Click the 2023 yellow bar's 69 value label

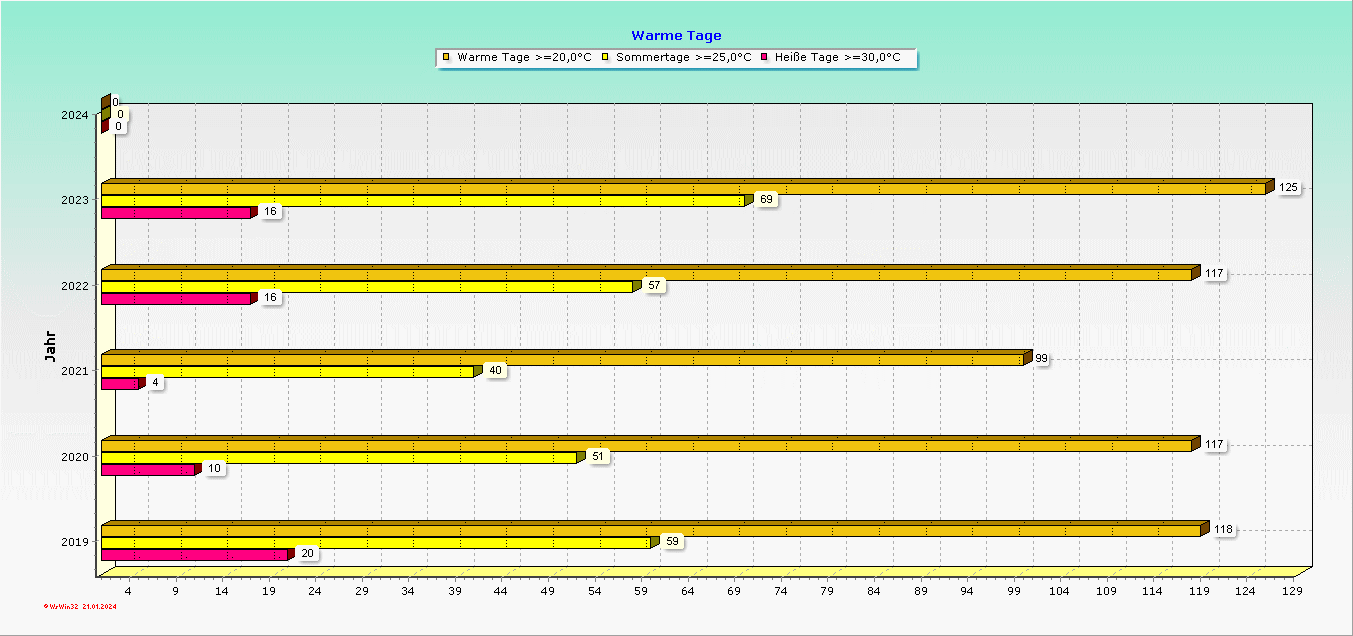pyautogui.click(x=767, y=200)
